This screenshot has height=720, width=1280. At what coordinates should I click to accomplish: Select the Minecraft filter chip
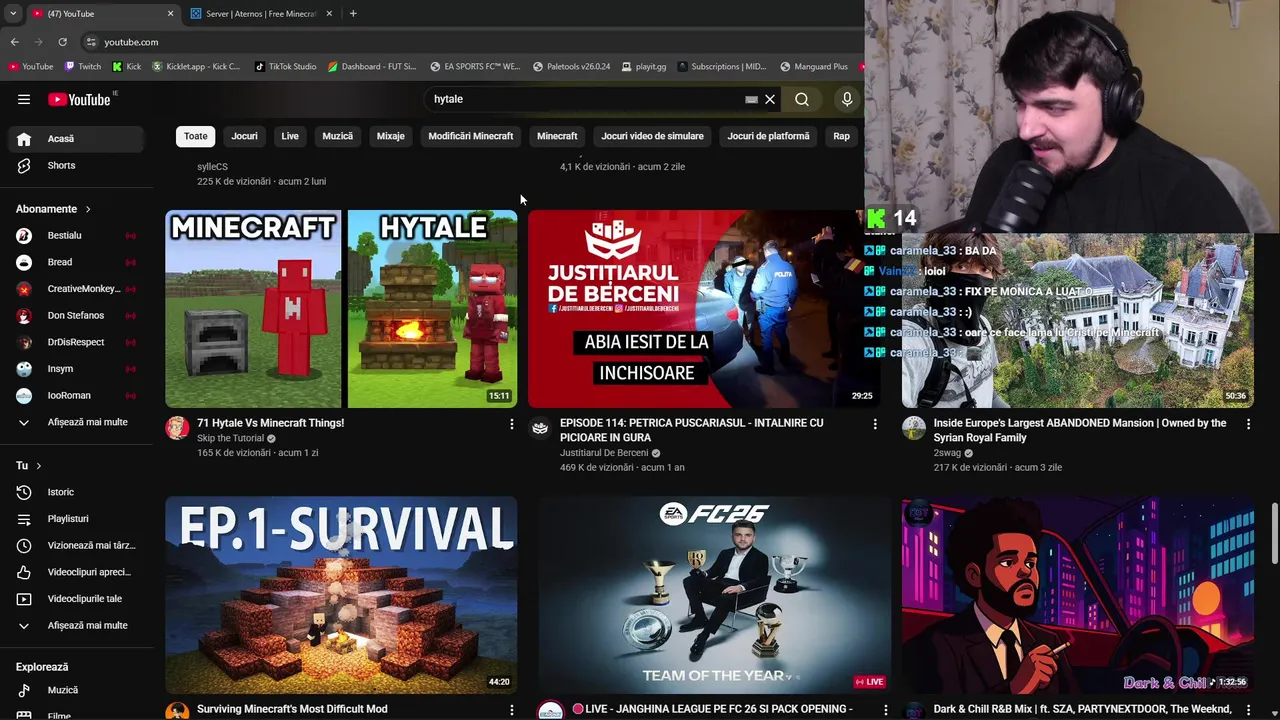tap(557, 136)
